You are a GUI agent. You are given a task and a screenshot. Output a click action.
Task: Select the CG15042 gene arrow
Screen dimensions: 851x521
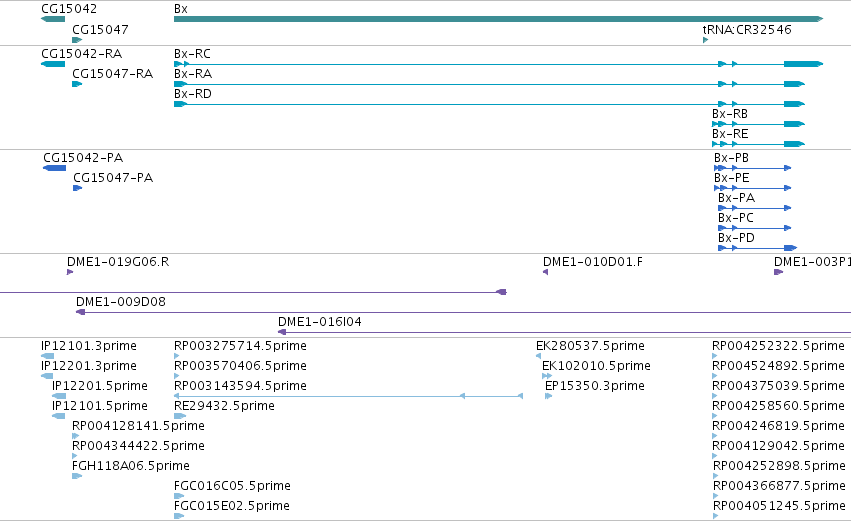[53, 19]
